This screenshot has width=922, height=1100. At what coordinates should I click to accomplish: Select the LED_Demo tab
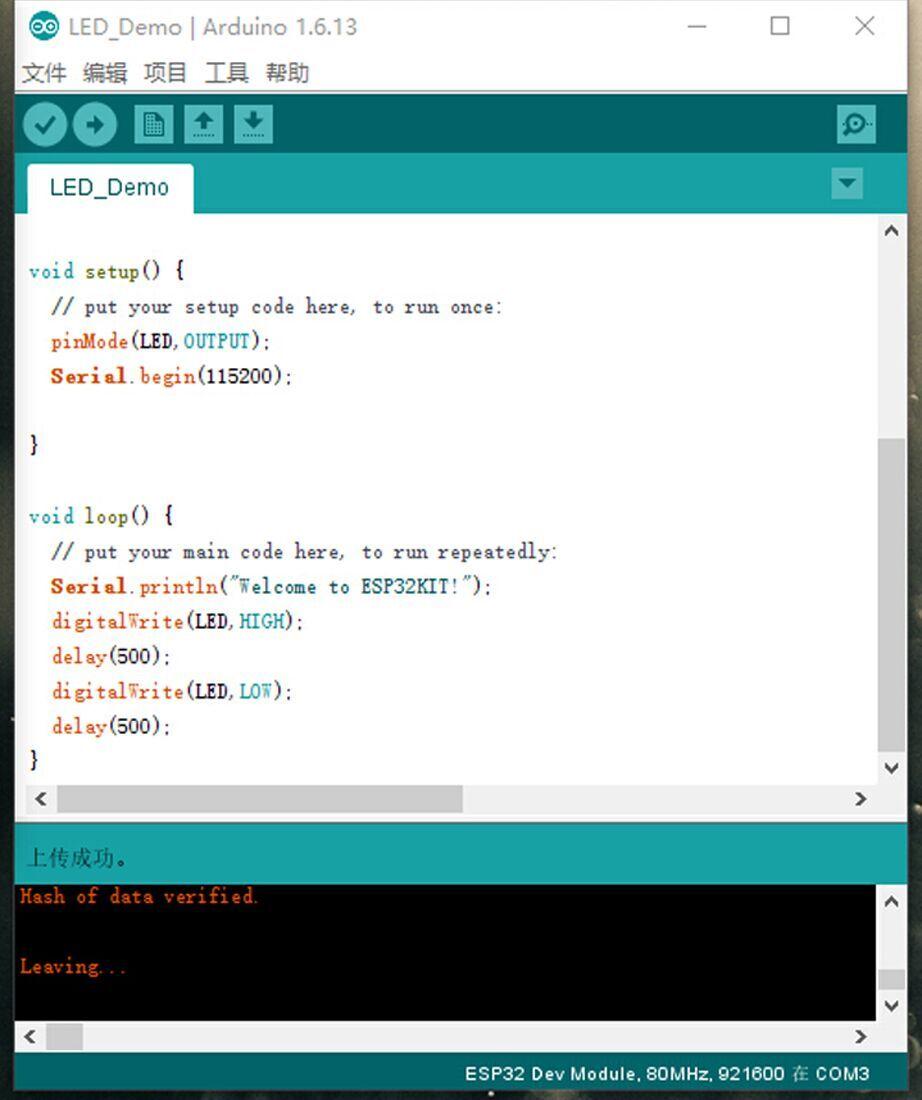[109, 188]
